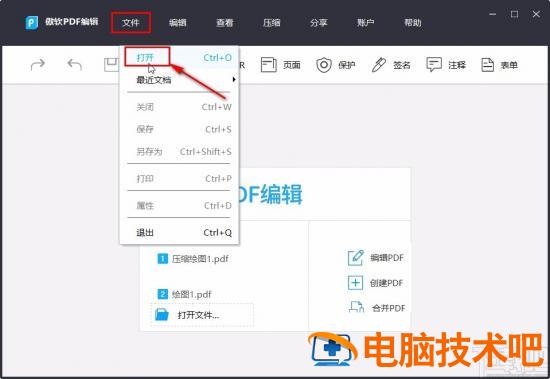This screenshot has height=379, width=550.
Task: Click the 创建PDF plus icon
Action: tap(355, 282)
